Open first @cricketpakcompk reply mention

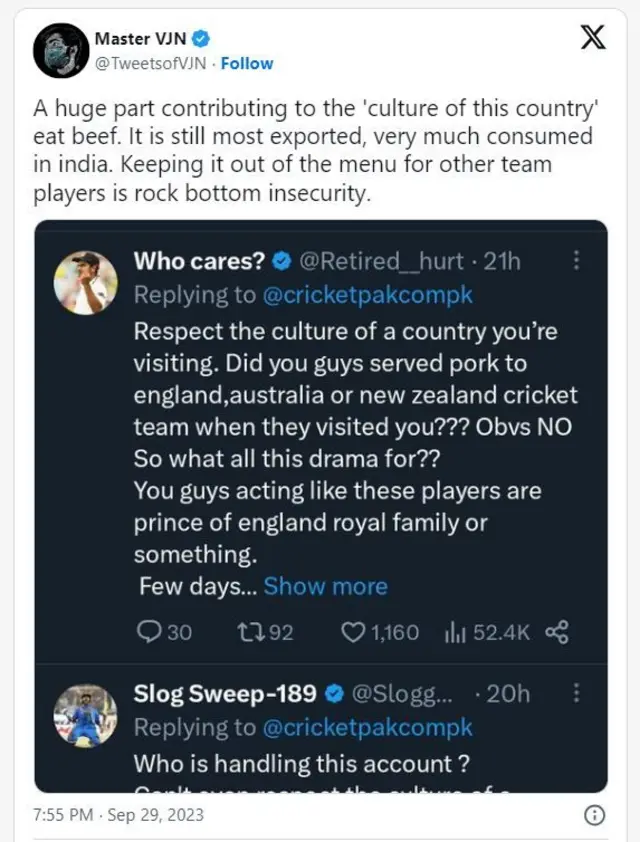click(366, 296)
